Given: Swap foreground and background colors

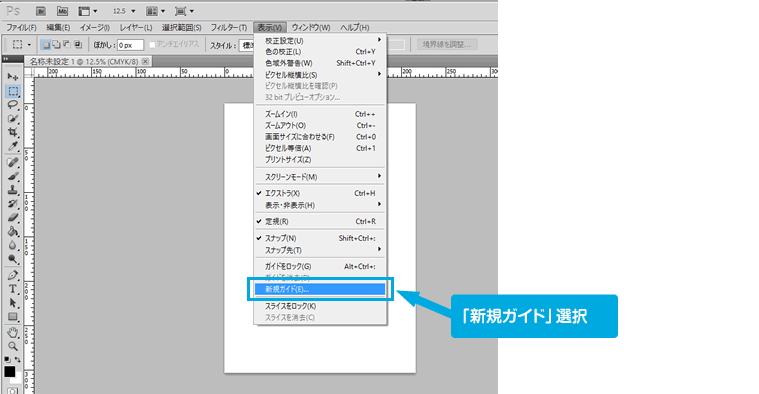Looking at the screenshot, I should (18, 360).
